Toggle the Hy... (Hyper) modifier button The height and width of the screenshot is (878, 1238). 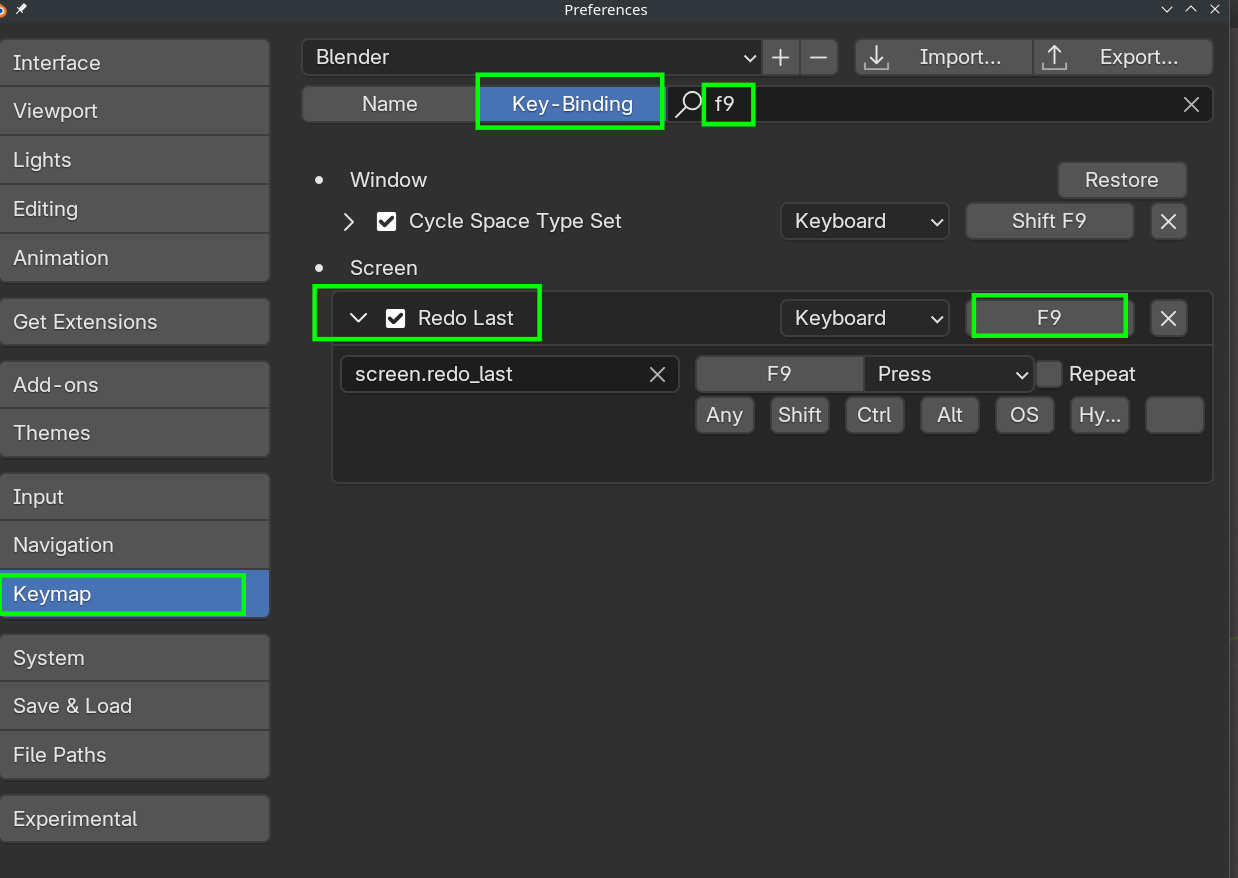(x=1100, y=415)
